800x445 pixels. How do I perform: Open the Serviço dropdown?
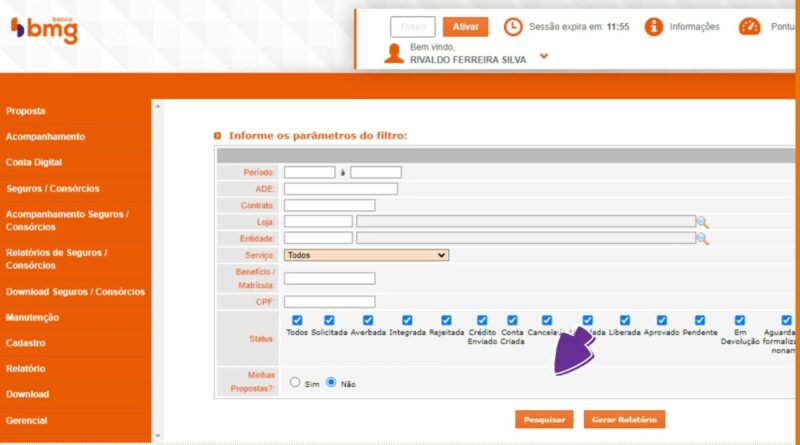tap(366, 255)
